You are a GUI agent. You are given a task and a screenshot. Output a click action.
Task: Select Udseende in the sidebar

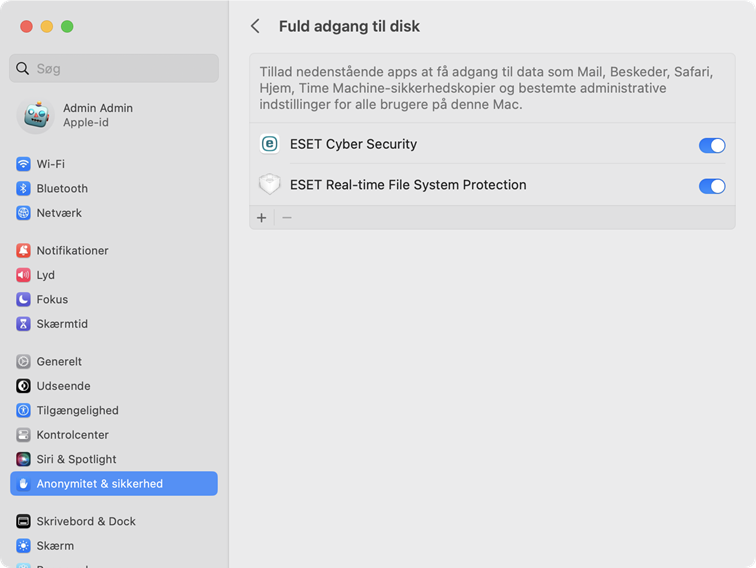pos(114,386)
